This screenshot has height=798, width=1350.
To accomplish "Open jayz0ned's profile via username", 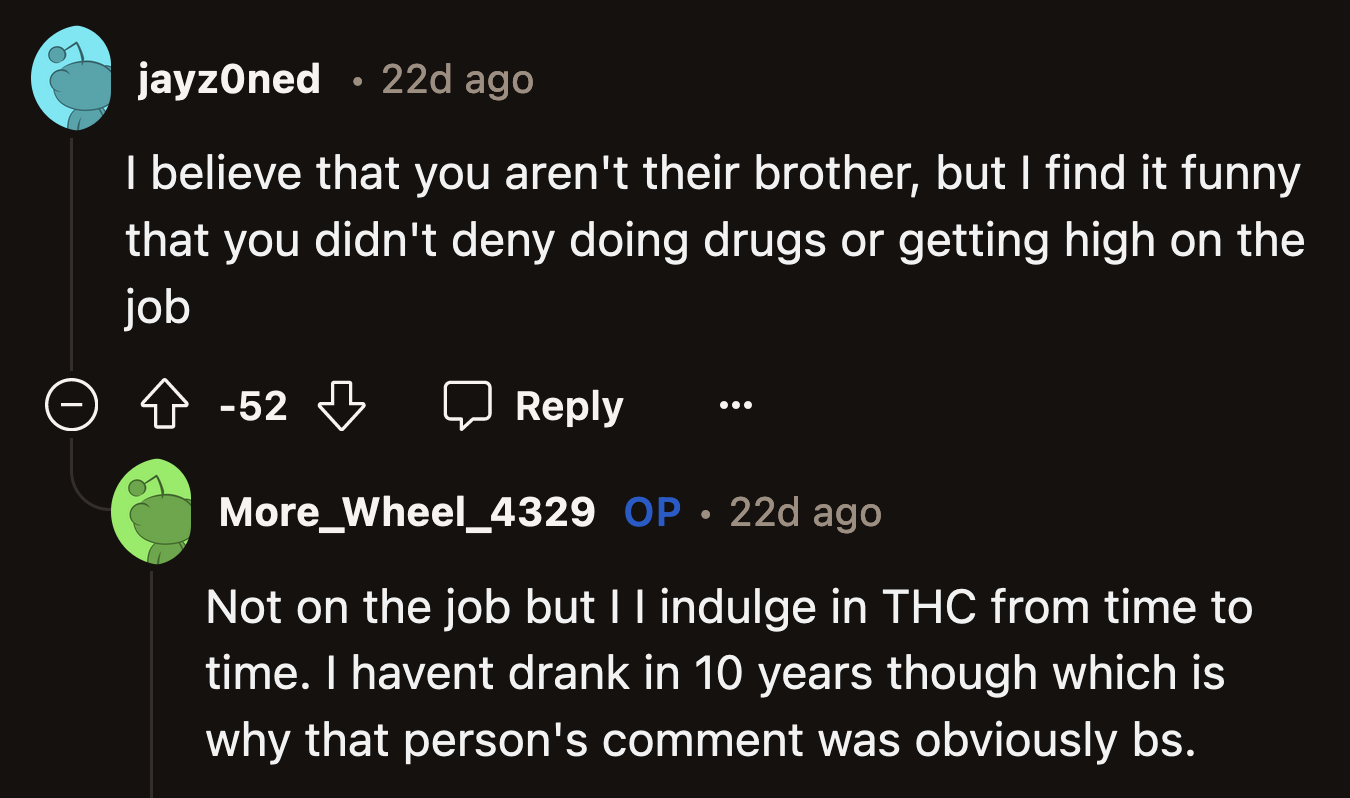I will (228, 79).
